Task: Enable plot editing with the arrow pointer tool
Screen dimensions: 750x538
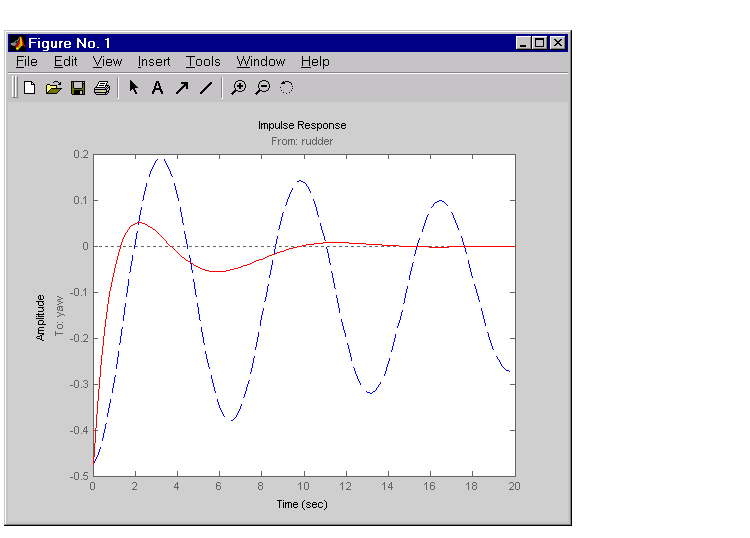Action: click(133, 88)
